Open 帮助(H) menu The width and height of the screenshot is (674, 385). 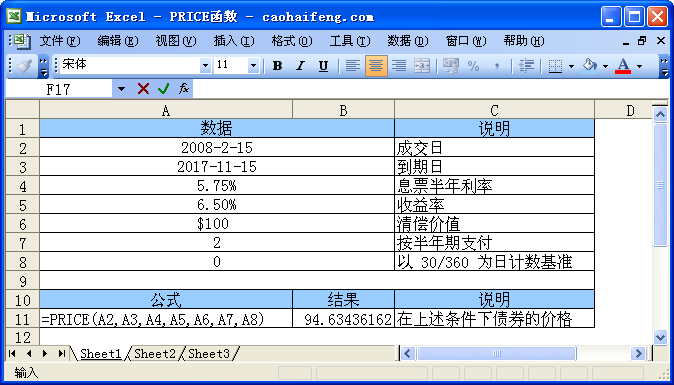tap(524, 41)
